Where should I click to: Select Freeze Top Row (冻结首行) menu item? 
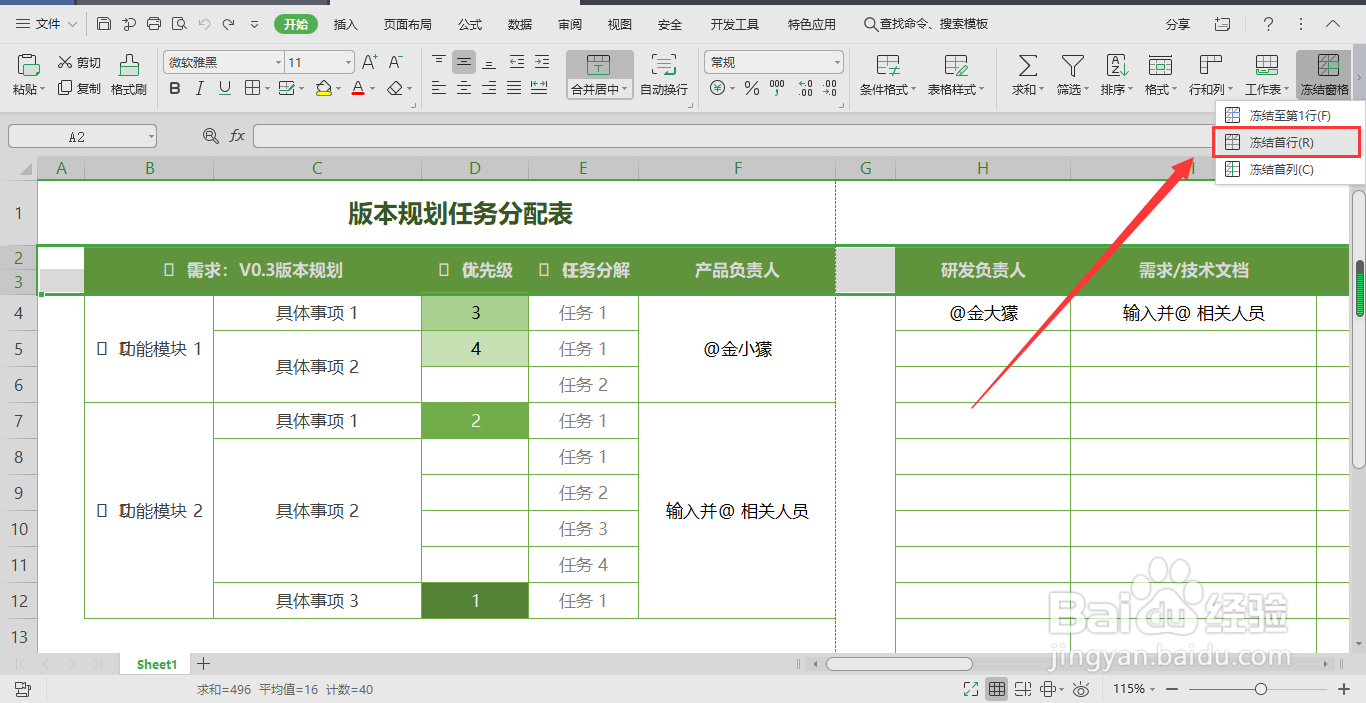[1287, 143]
